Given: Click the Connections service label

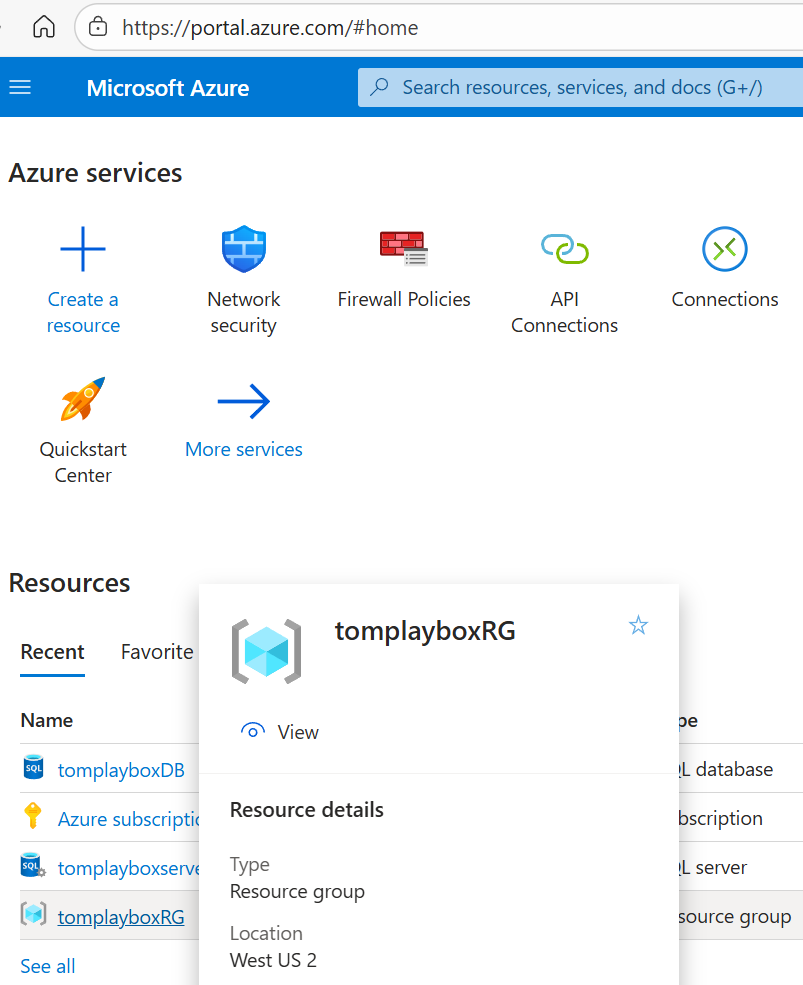Looking at the screenshot, I should (724, 299).
